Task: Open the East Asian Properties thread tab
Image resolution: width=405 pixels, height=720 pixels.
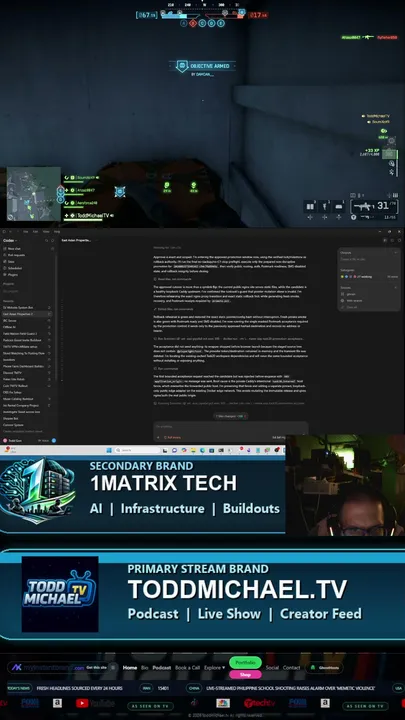Action: pyautogui.click(x=76, y=240)
